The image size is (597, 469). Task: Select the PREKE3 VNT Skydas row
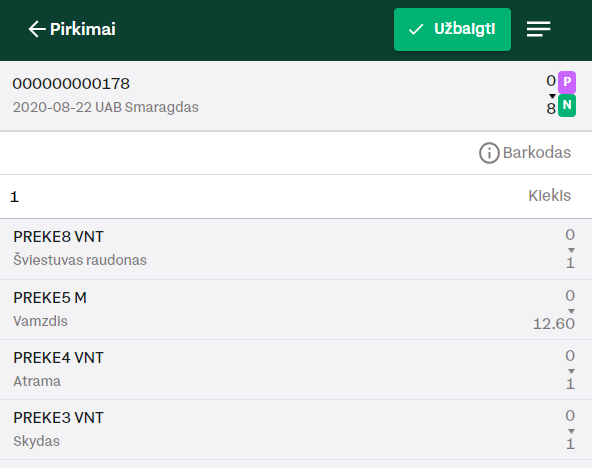296,430
